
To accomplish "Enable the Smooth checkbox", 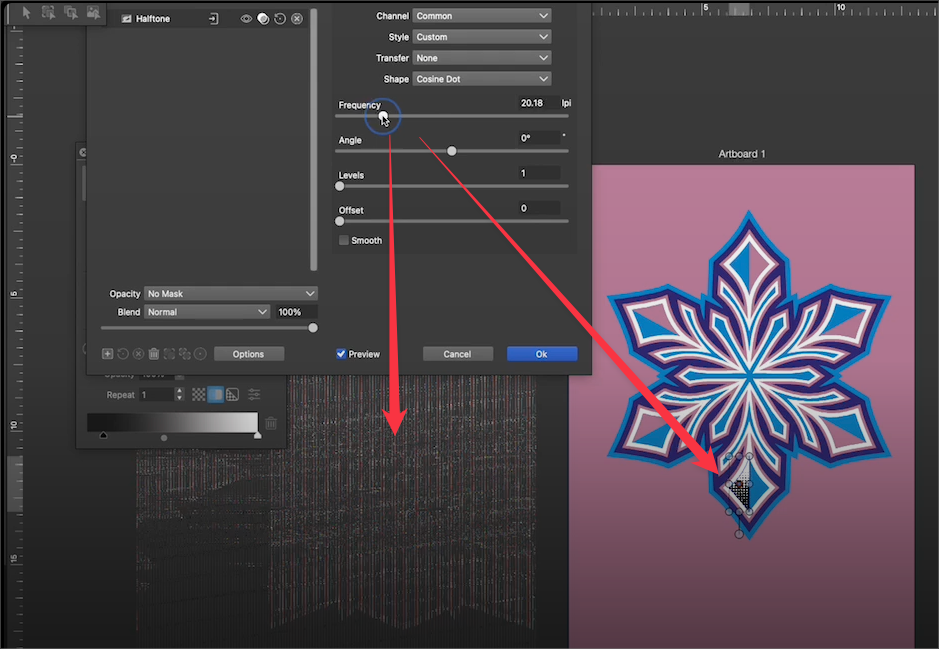I will point(344,241).
